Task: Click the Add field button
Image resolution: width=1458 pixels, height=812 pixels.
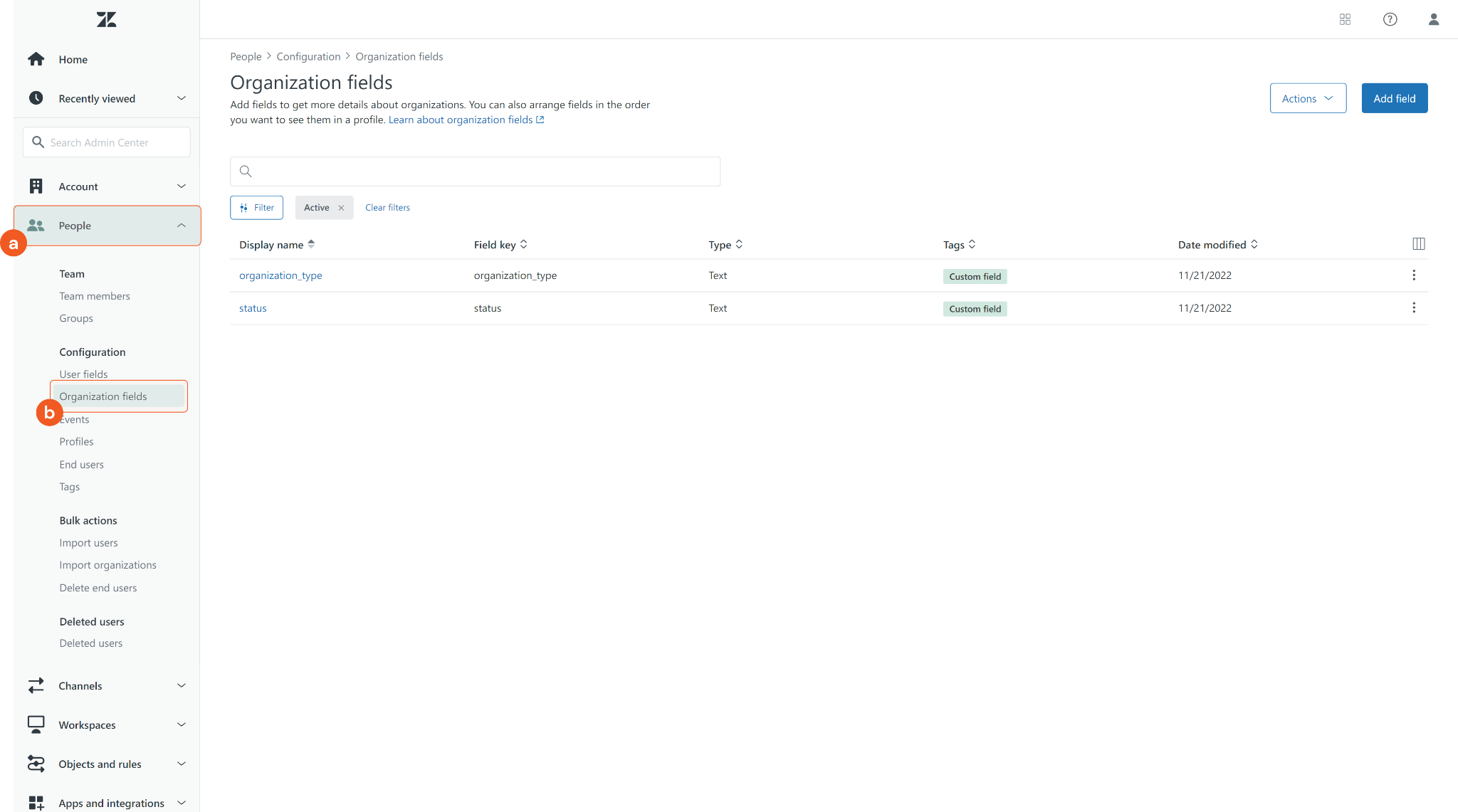Action: 1394,98
